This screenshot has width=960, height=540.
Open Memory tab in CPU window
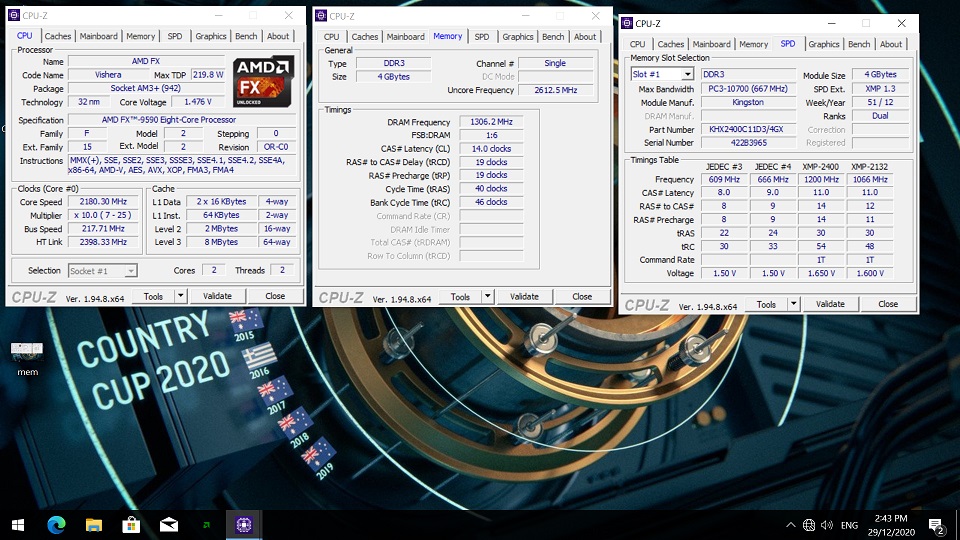coord(140,36)
